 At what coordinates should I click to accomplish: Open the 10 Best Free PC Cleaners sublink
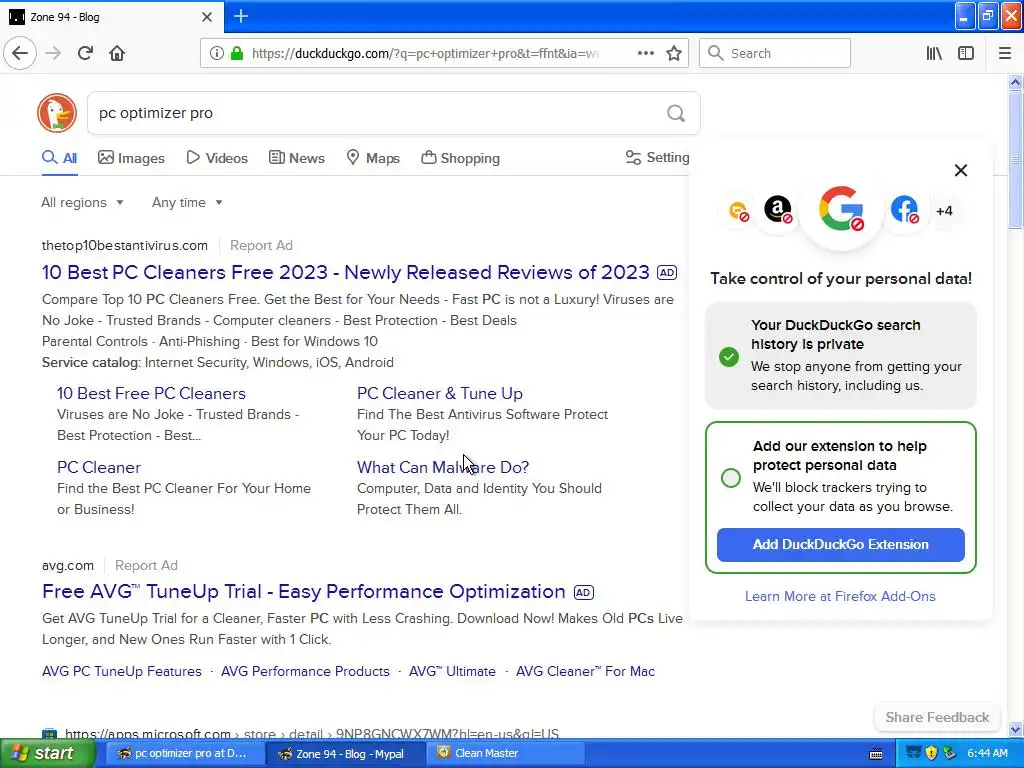coord(151,393)
